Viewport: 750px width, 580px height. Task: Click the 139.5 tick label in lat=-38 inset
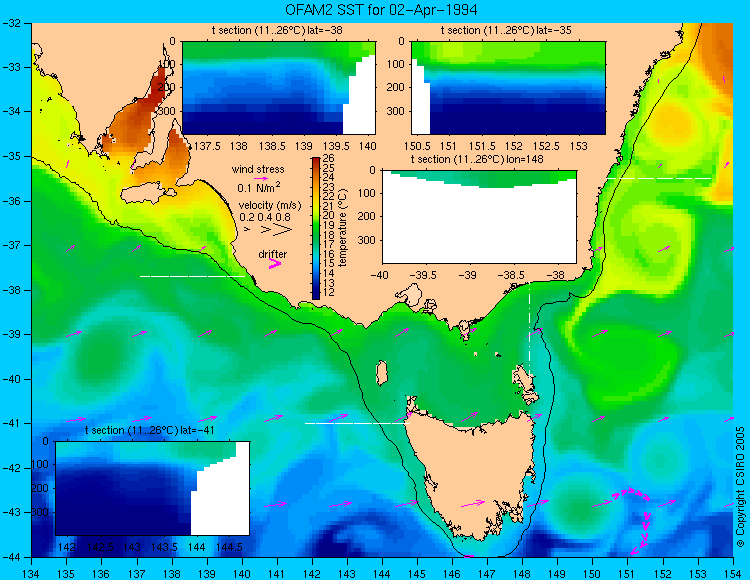(x=335, y=145)
